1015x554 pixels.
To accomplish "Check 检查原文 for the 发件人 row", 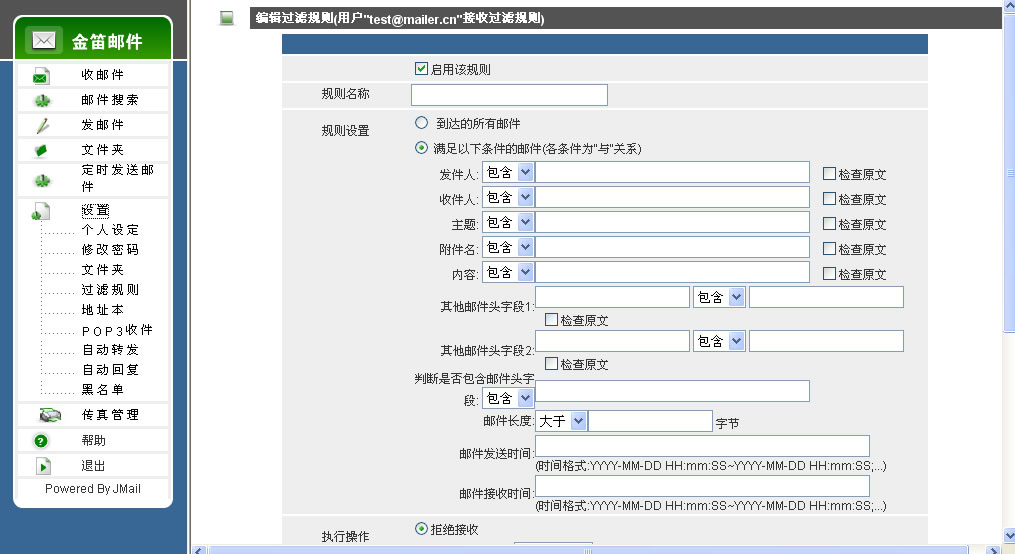I will pyautogui.click(x=829, y=174).
